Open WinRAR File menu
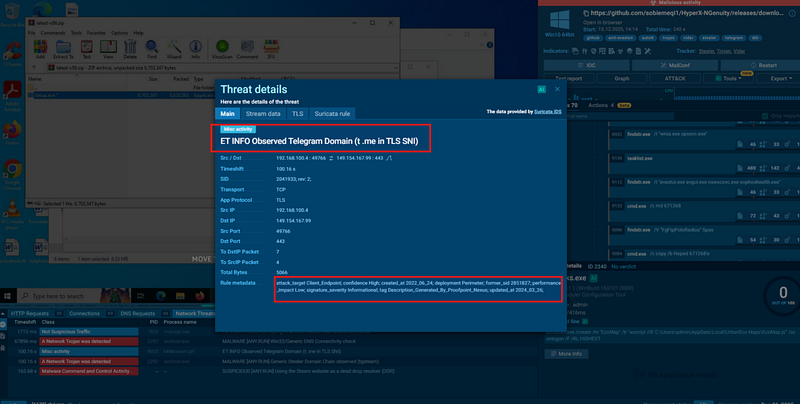This screenshot has height=404, width=800. click(32, 33)
